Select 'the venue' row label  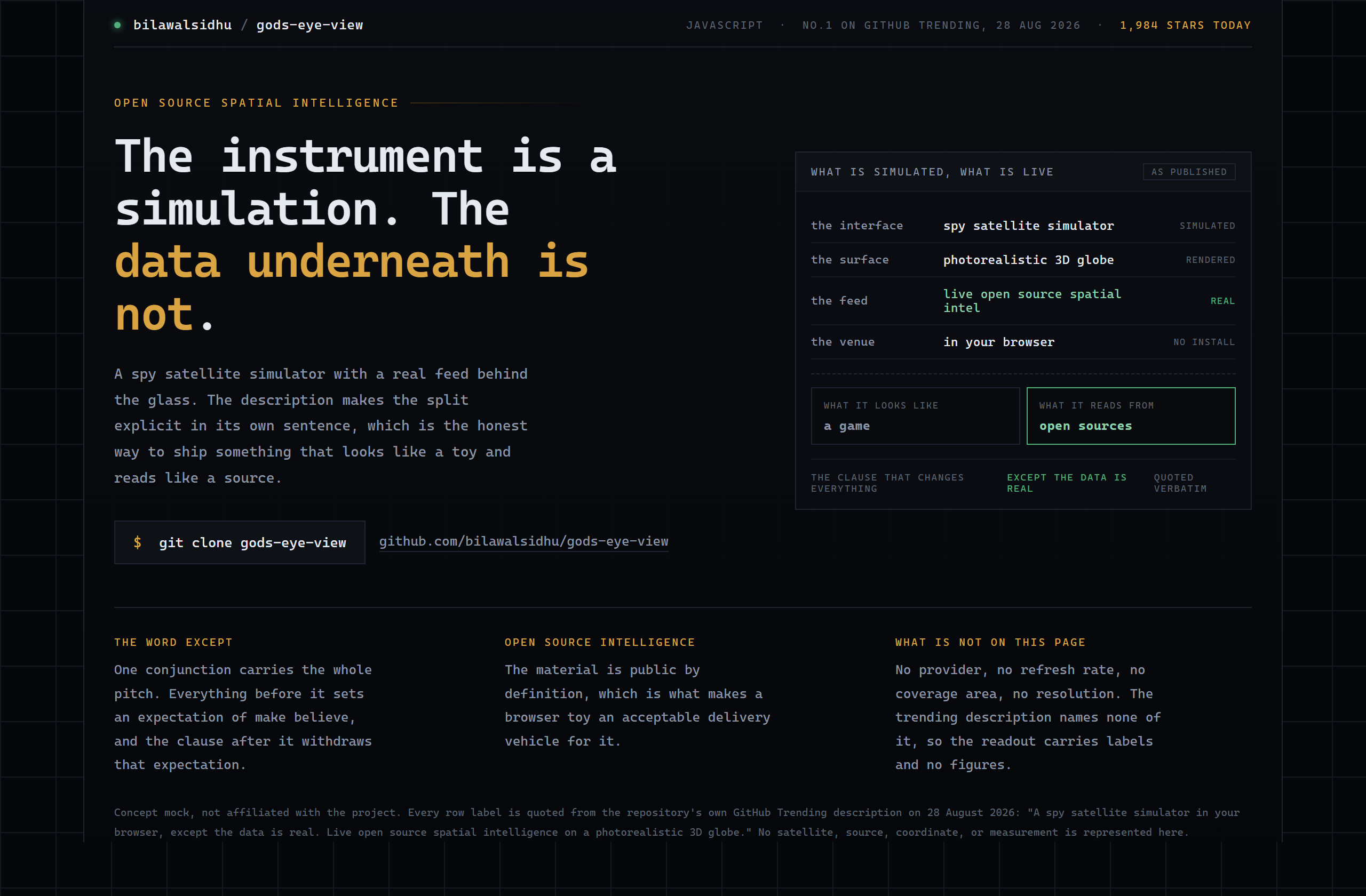point(842,341)
